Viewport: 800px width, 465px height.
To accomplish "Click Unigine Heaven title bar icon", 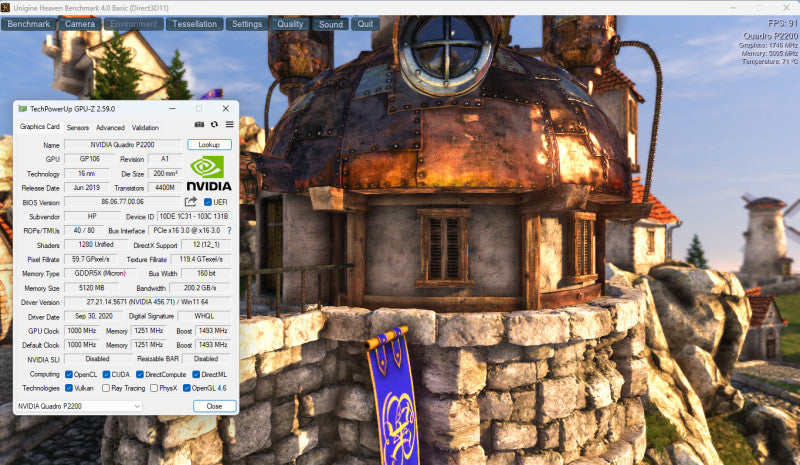I will click(5, 8).
